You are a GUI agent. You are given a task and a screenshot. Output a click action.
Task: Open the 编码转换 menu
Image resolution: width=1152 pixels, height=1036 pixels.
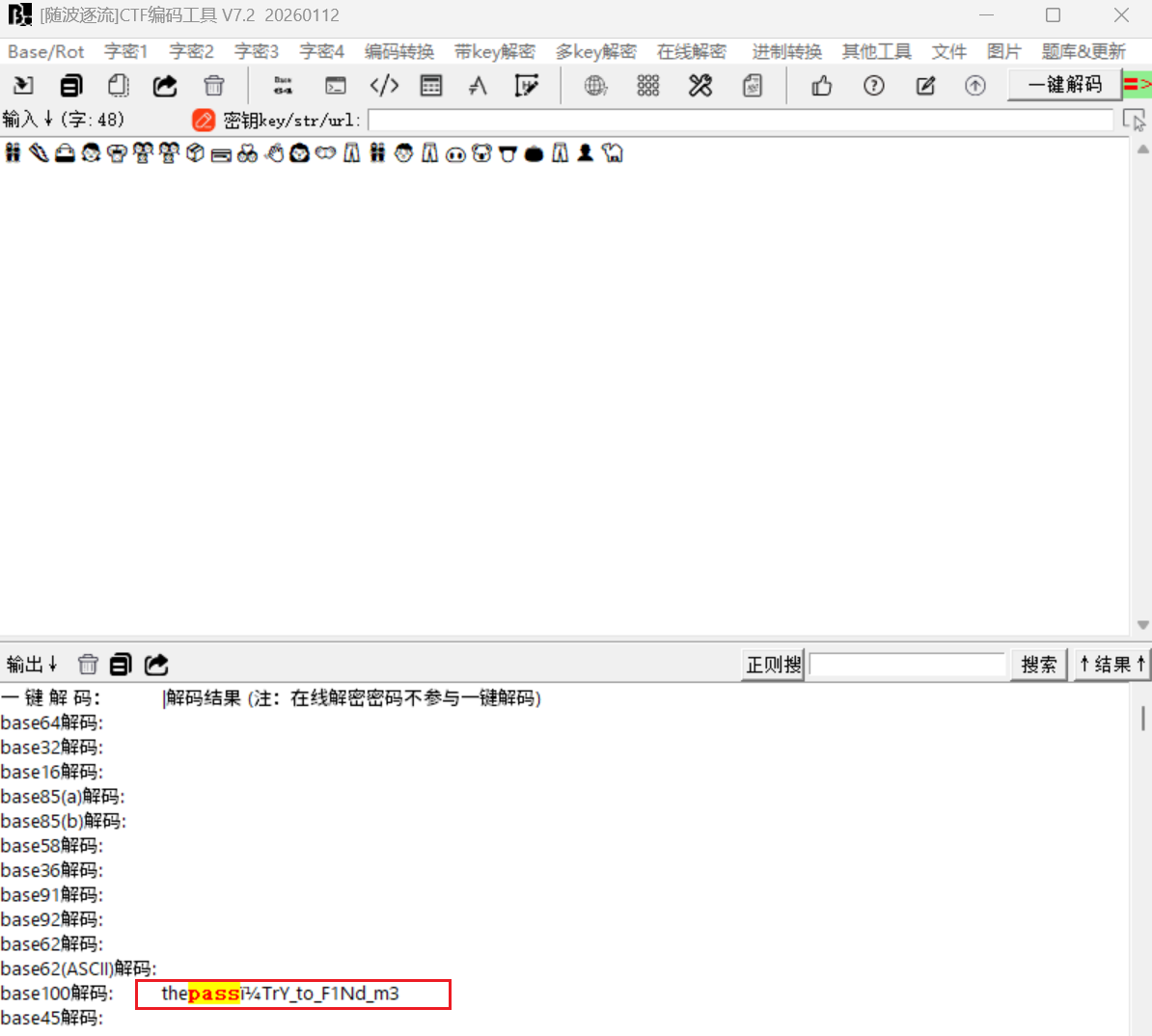coord(398,52)
